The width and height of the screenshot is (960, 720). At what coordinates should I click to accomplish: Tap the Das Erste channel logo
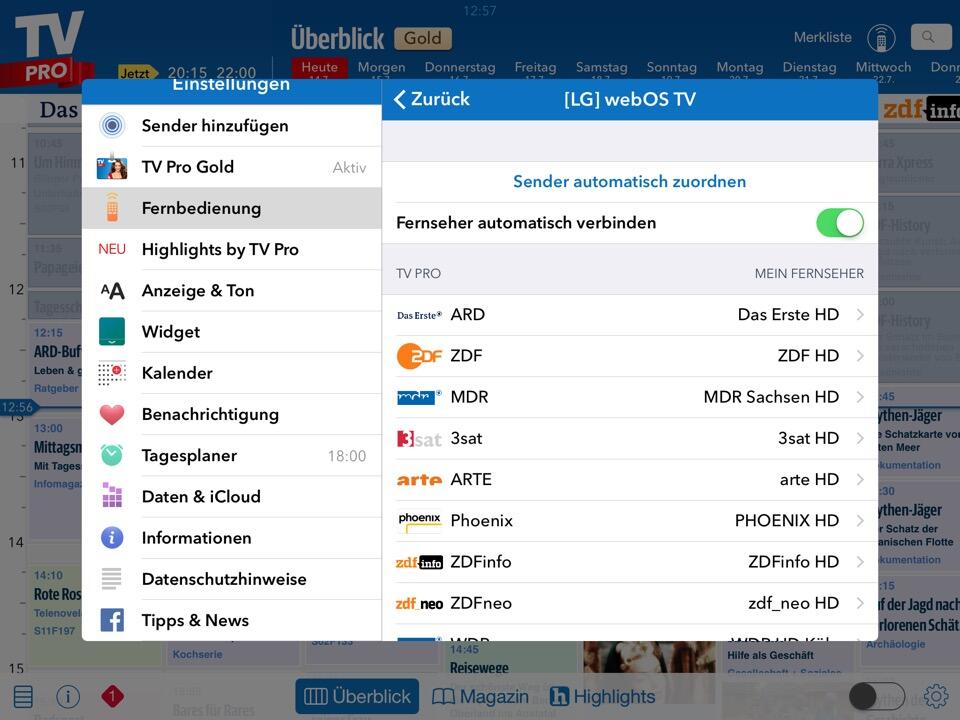coord(419,315)
